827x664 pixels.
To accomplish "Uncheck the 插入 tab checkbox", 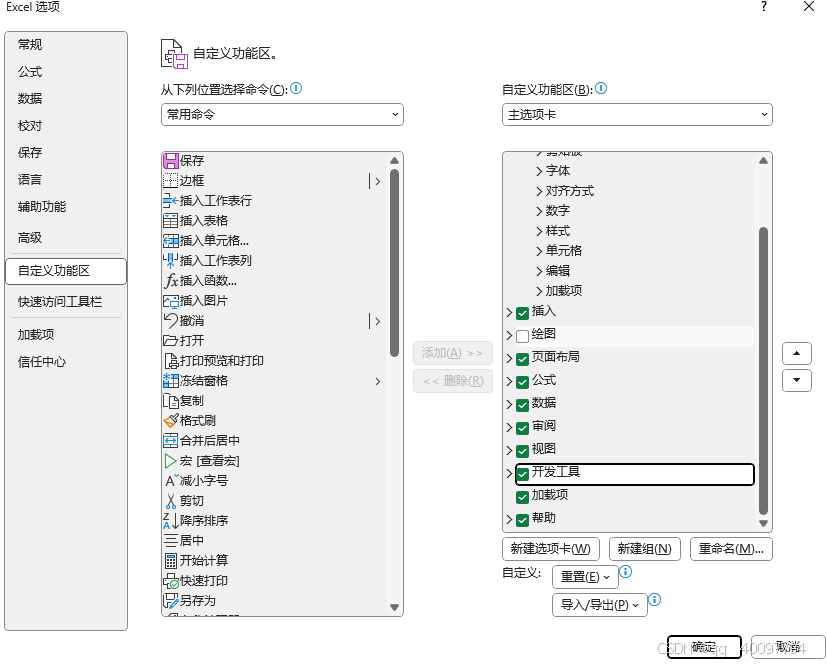I will coord(522,313).
